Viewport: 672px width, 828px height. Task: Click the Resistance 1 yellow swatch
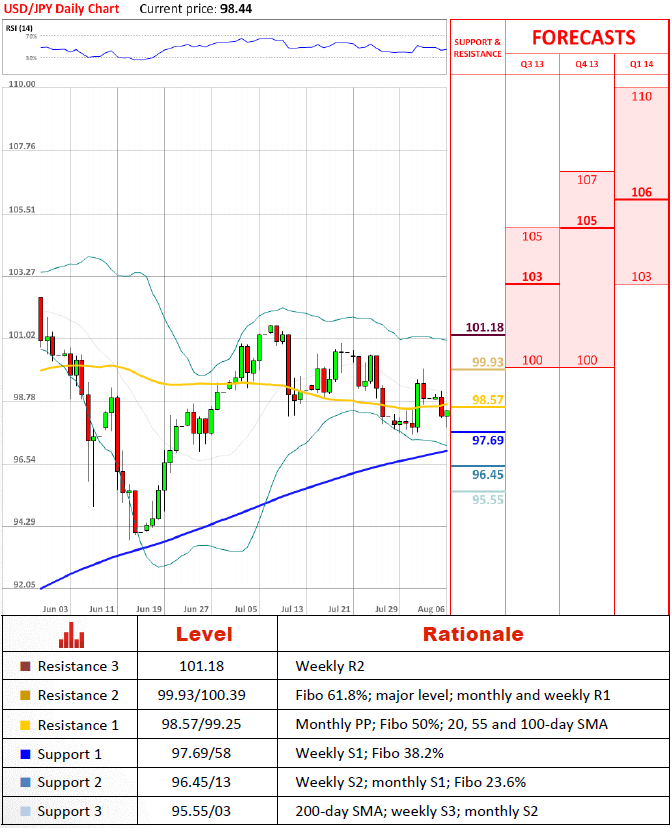[x=25, y=725]
